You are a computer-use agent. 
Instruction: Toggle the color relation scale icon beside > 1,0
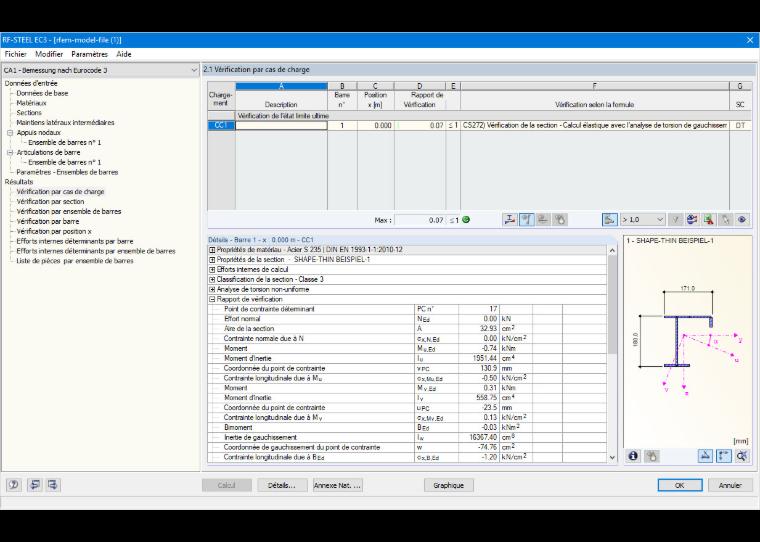[610, 220]
